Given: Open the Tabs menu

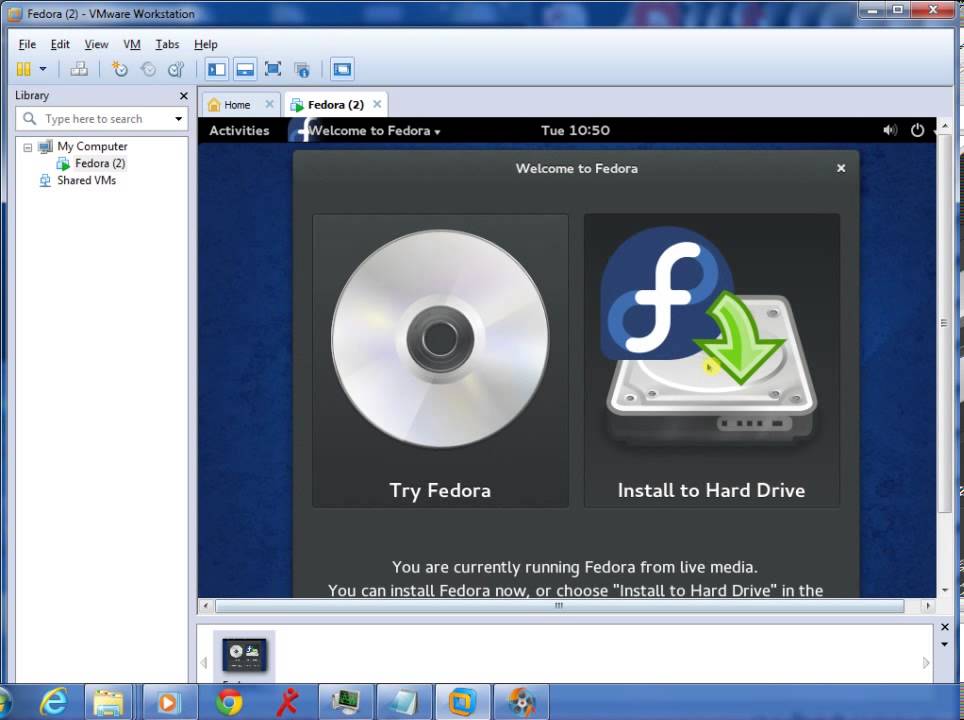Looking at the screenshot, I should pos(167,44).
